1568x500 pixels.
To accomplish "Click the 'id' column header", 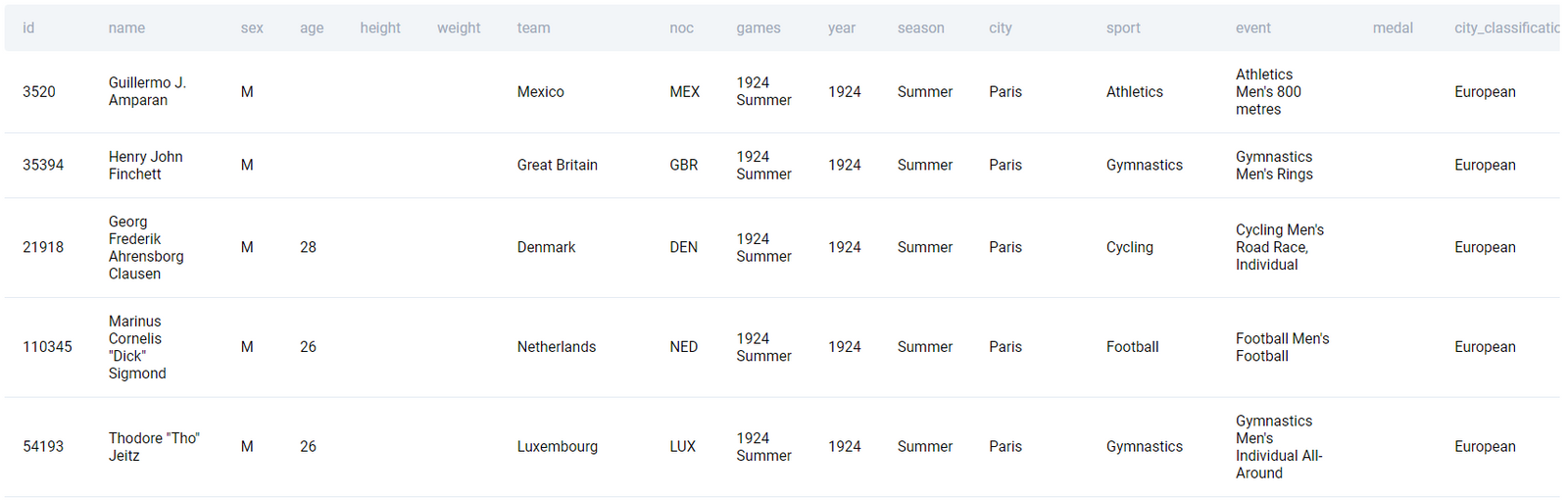I will 28,27.
